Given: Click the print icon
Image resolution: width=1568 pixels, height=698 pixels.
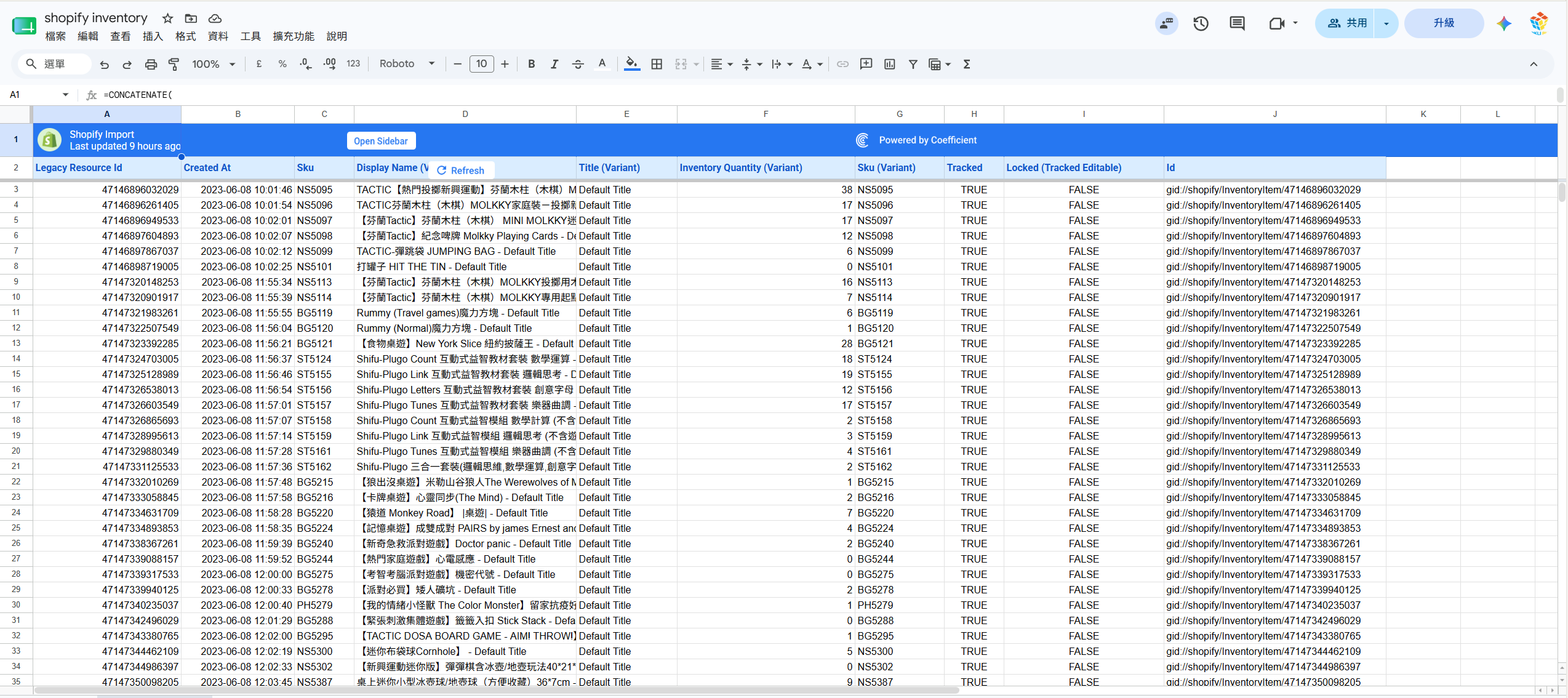Looking at the screenshot, I should pyautogui.click(x=151, y=64).
